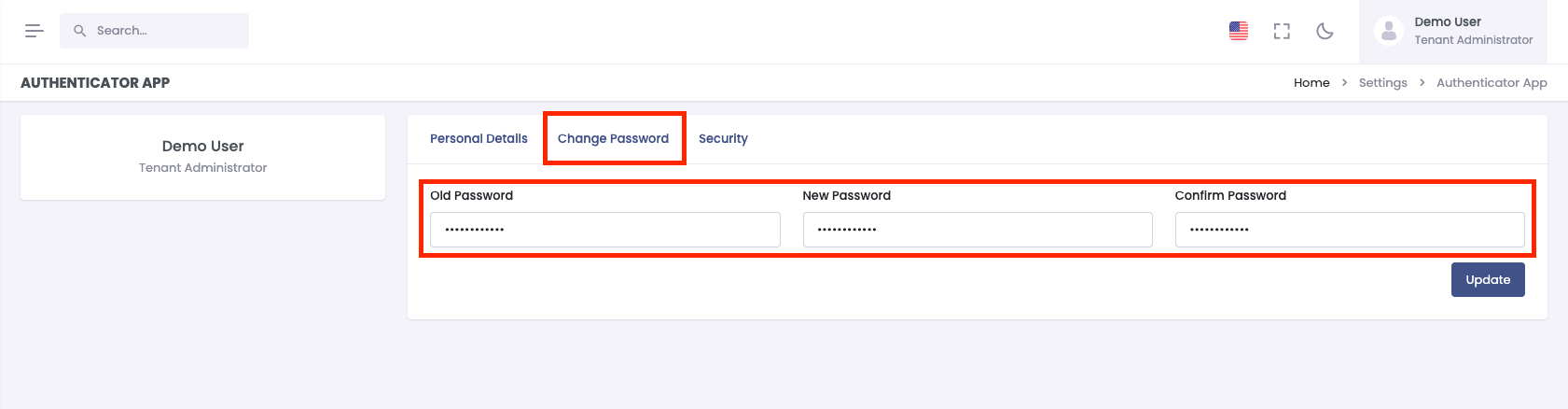Open the US flag language selector

click(1238, 31)
